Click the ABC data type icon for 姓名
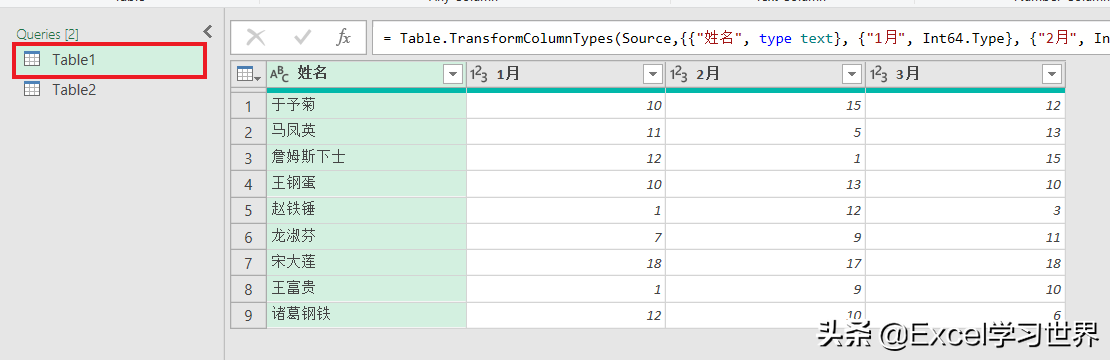Screen dimensions: 1110x360 pyautogui.click(x=281, y=74)
